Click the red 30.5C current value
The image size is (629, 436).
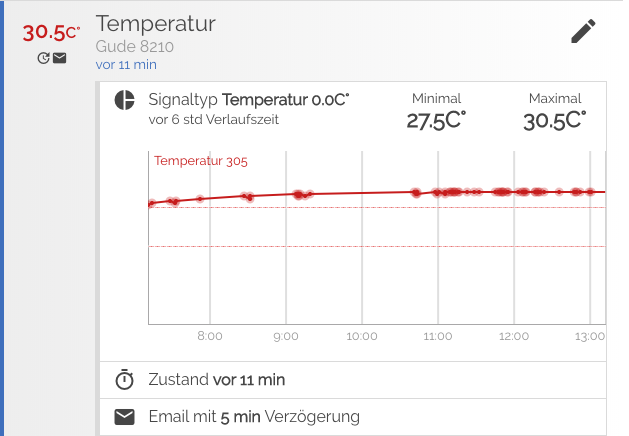point(51,32)
